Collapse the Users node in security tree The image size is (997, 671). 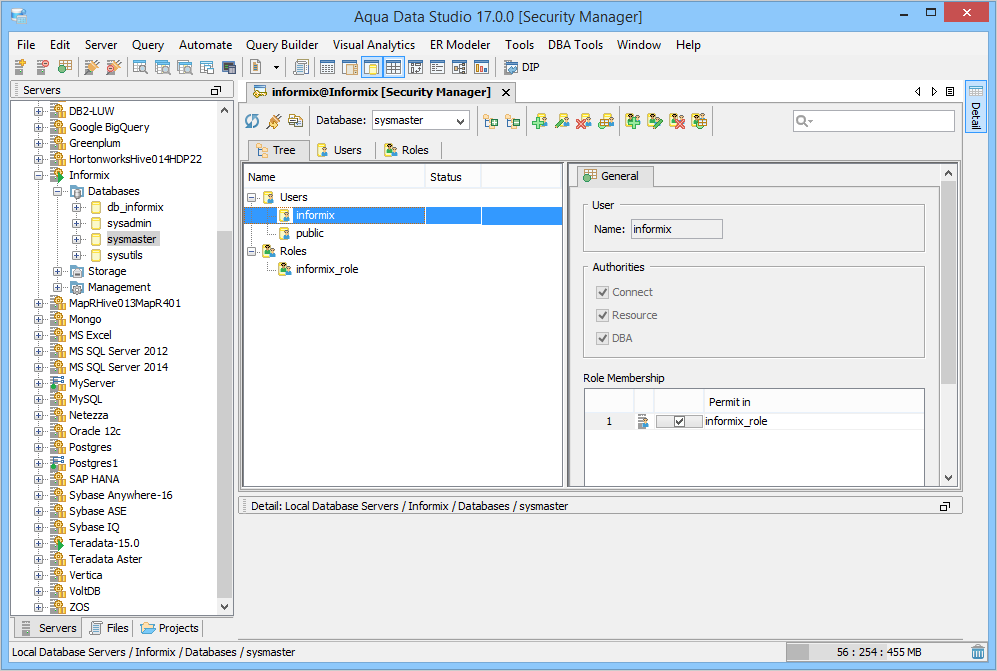pyautogui.click(x=252, y=197)
